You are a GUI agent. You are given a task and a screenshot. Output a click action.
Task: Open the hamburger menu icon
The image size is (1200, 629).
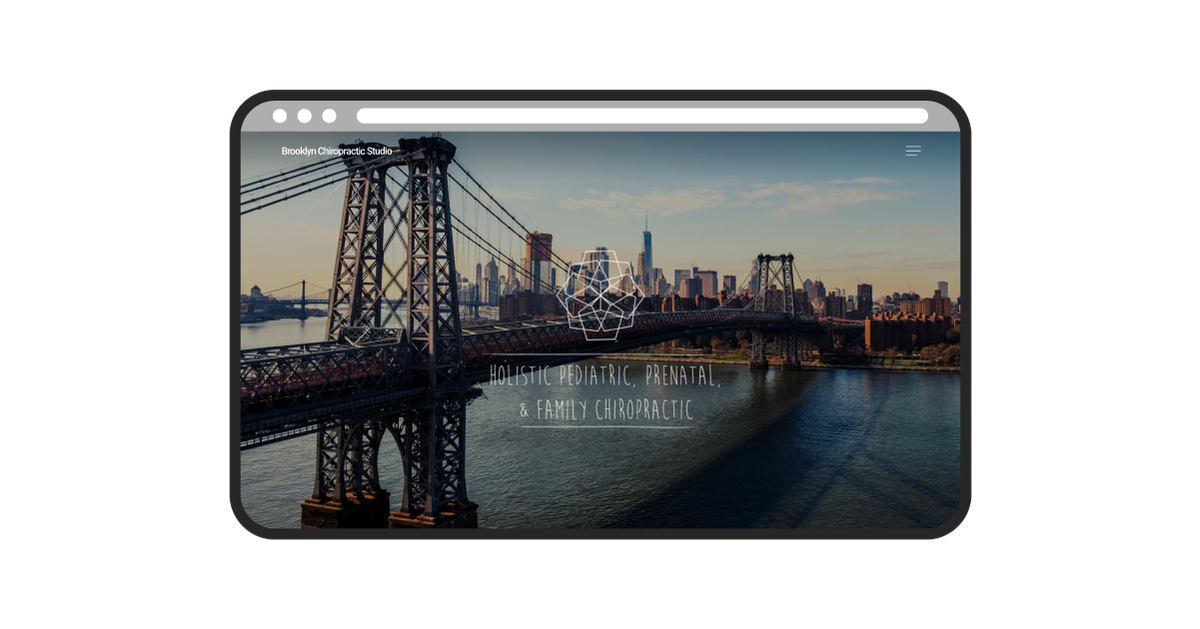click(x=913, y=151)
